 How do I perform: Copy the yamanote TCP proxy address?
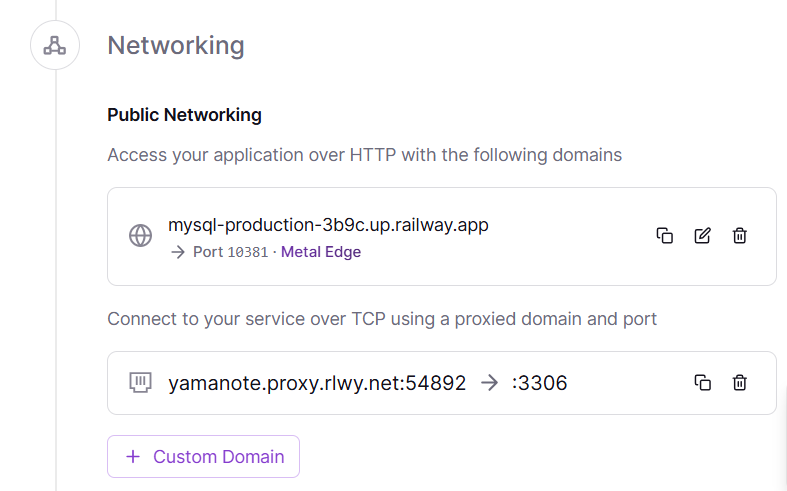tap(702, 382)
